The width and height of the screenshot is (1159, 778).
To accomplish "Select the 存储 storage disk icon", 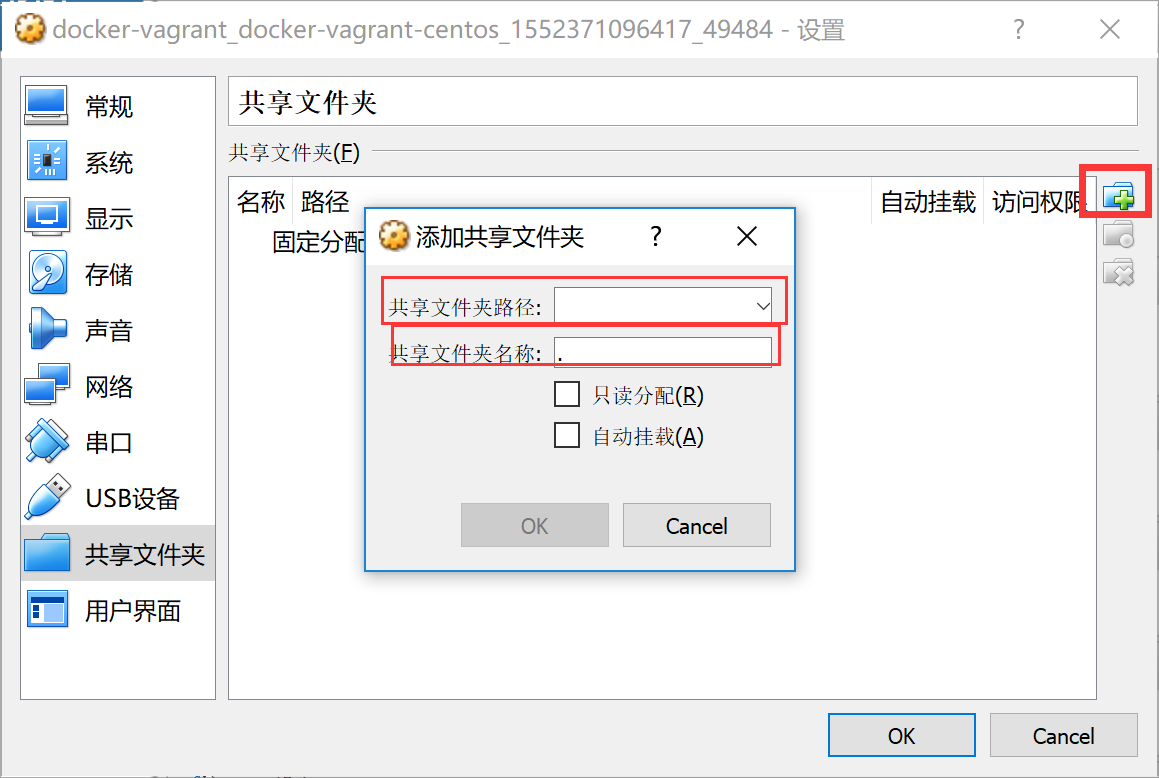I will click(47, 273).
